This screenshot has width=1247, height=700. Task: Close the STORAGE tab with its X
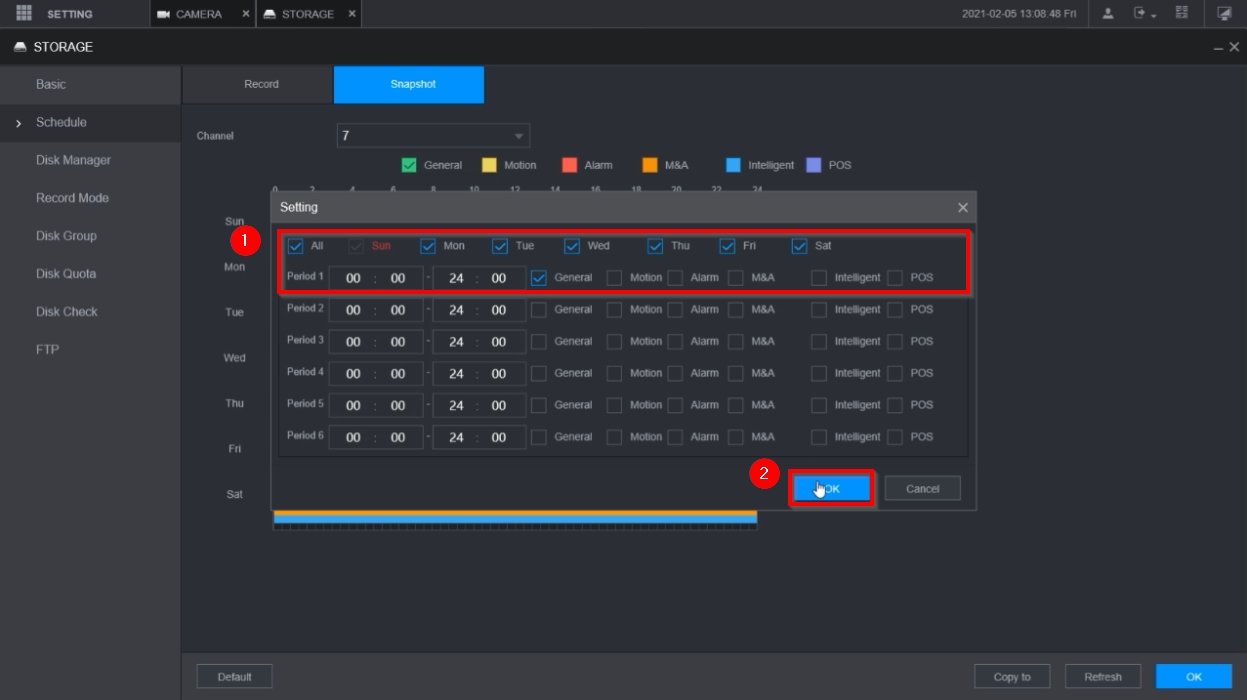point(351,14)
